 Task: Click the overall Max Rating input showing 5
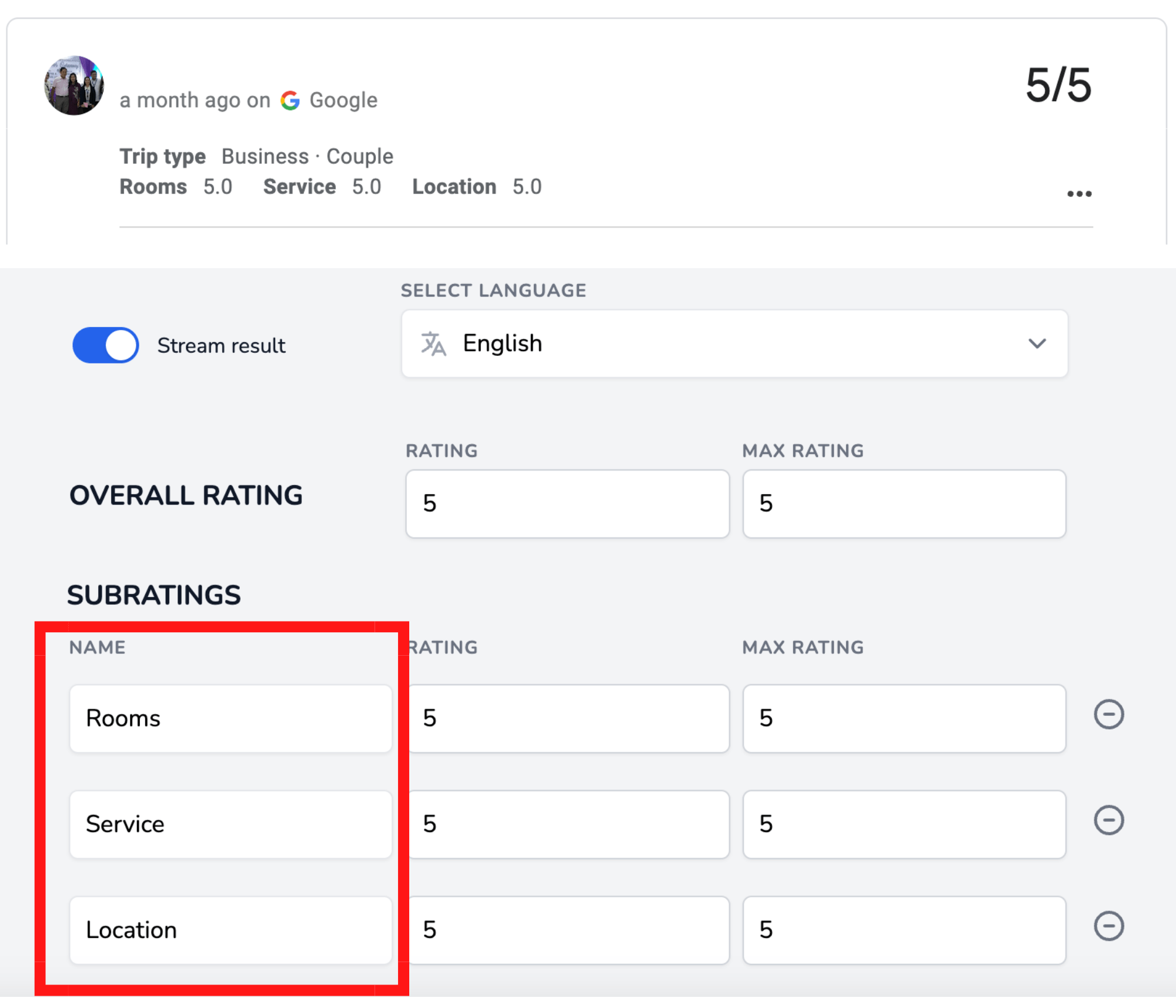click(904, 503)
